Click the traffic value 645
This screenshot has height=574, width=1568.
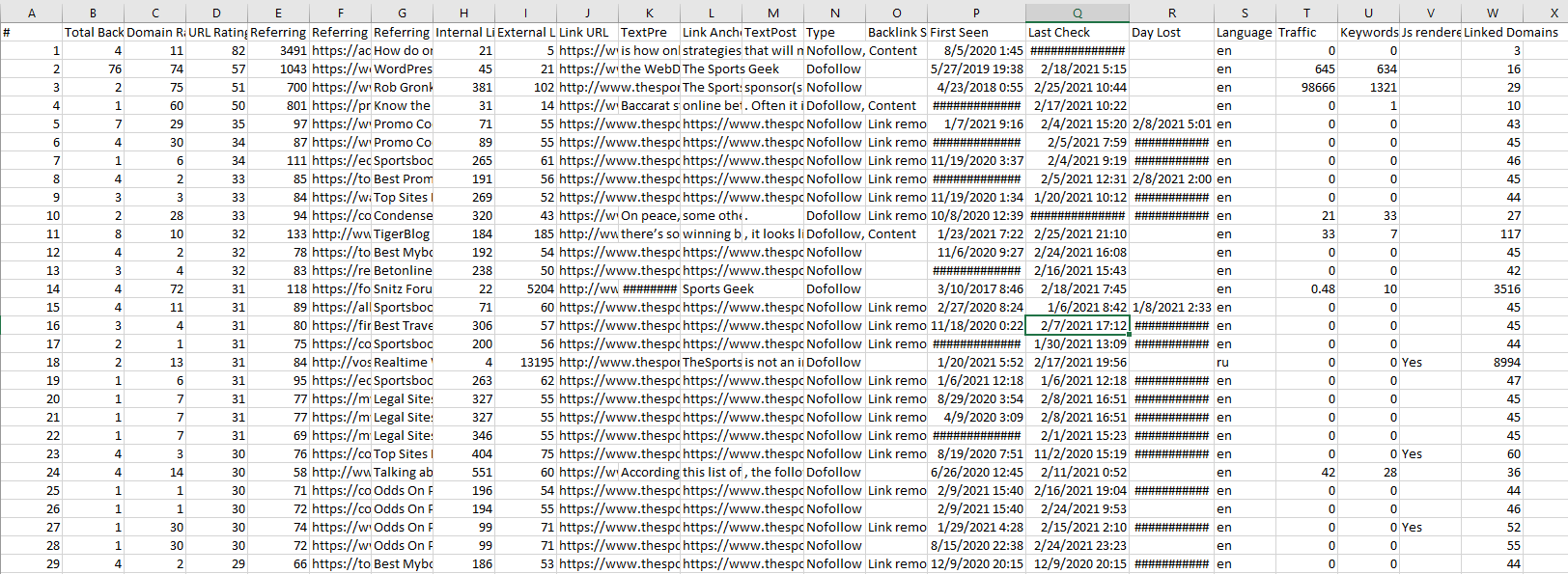click(1306, 68)
